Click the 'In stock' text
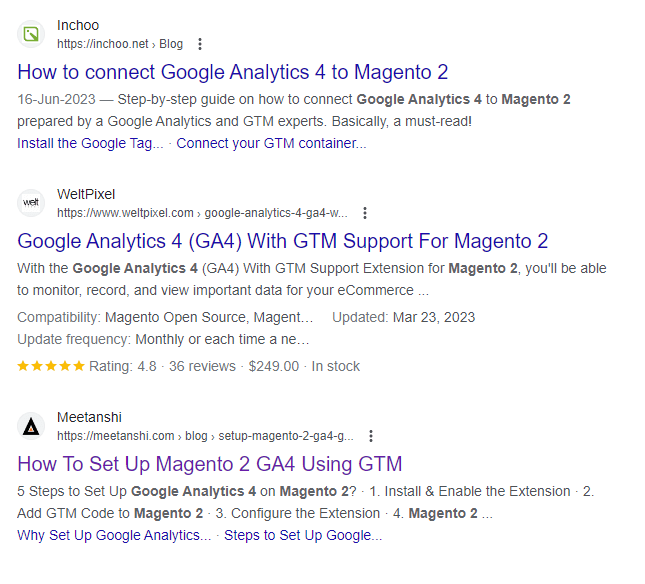Image resolution: width=645 pixels, height=584 pixels. (336, 366)
